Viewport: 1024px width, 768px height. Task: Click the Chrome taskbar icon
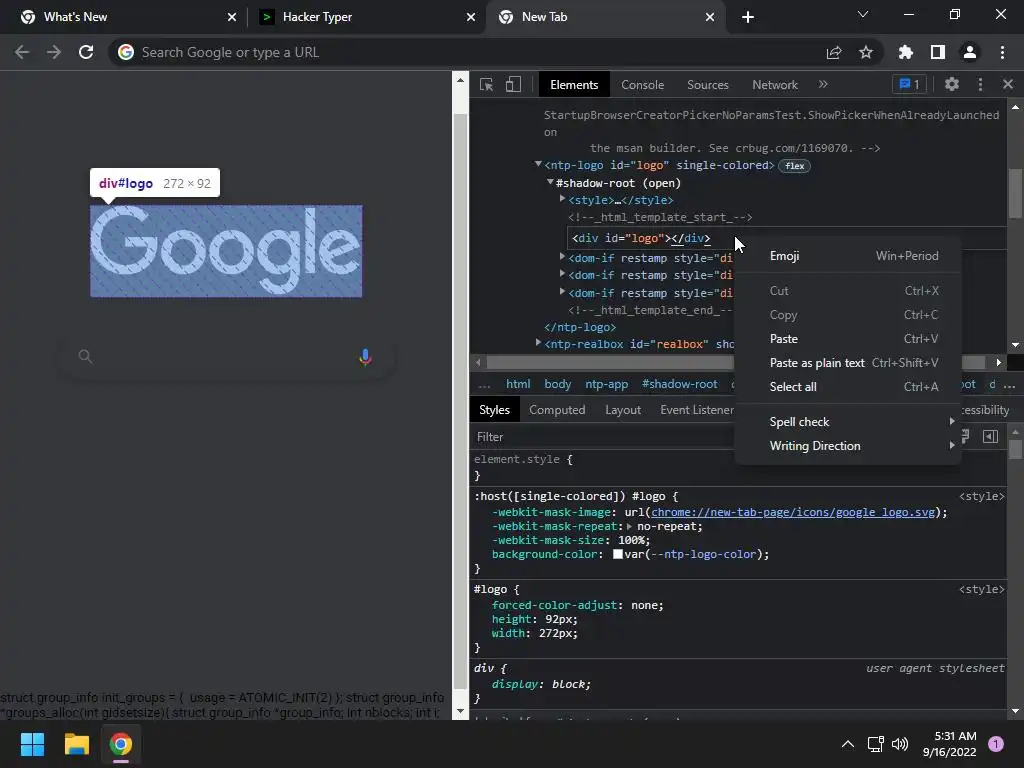(x=121, y=744)
